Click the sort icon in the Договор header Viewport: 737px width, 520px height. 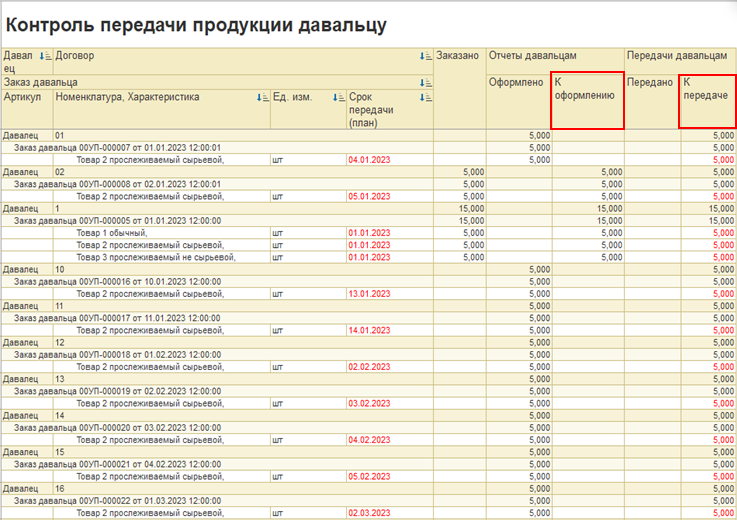click(x=425, y=56)
